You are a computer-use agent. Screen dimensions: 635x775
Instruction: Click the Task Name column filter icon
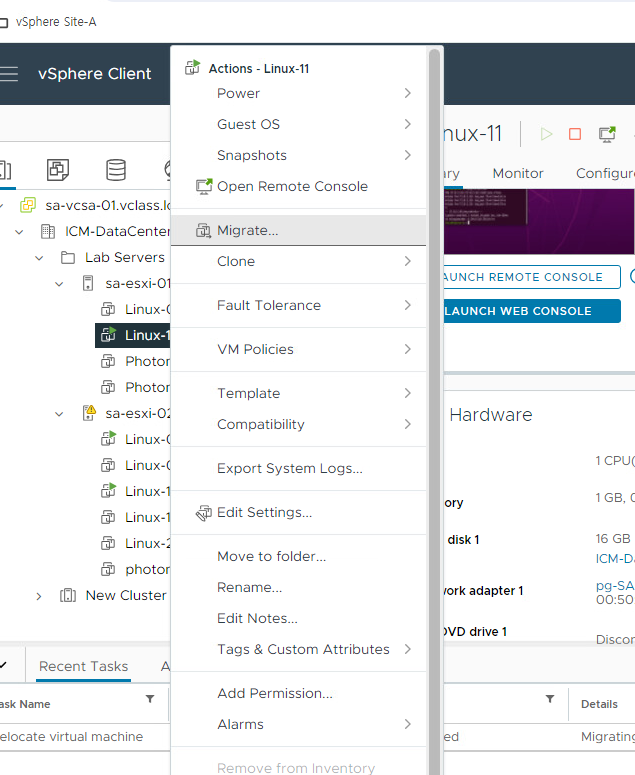(x=150, y=699)
